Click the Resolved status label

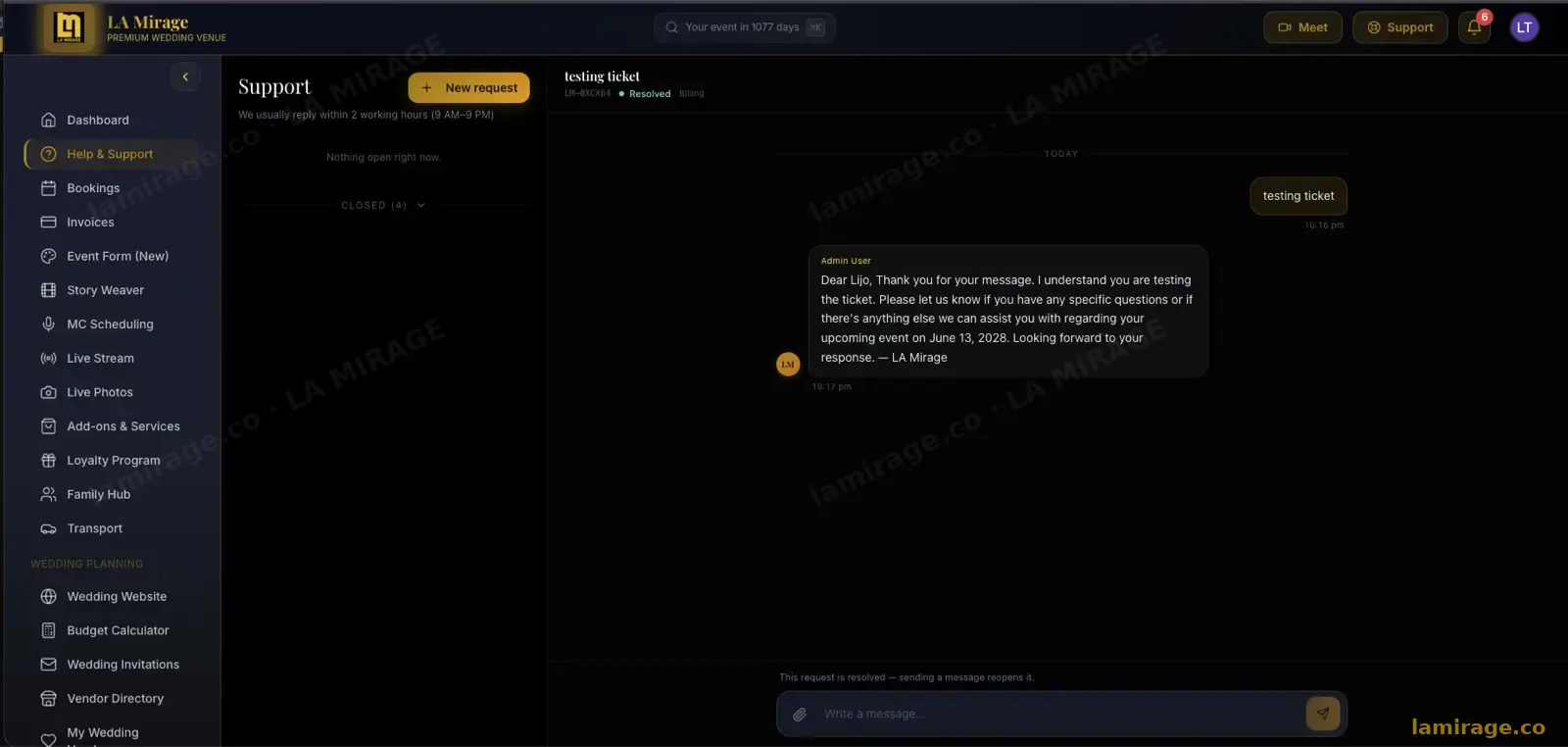point(650,94)
